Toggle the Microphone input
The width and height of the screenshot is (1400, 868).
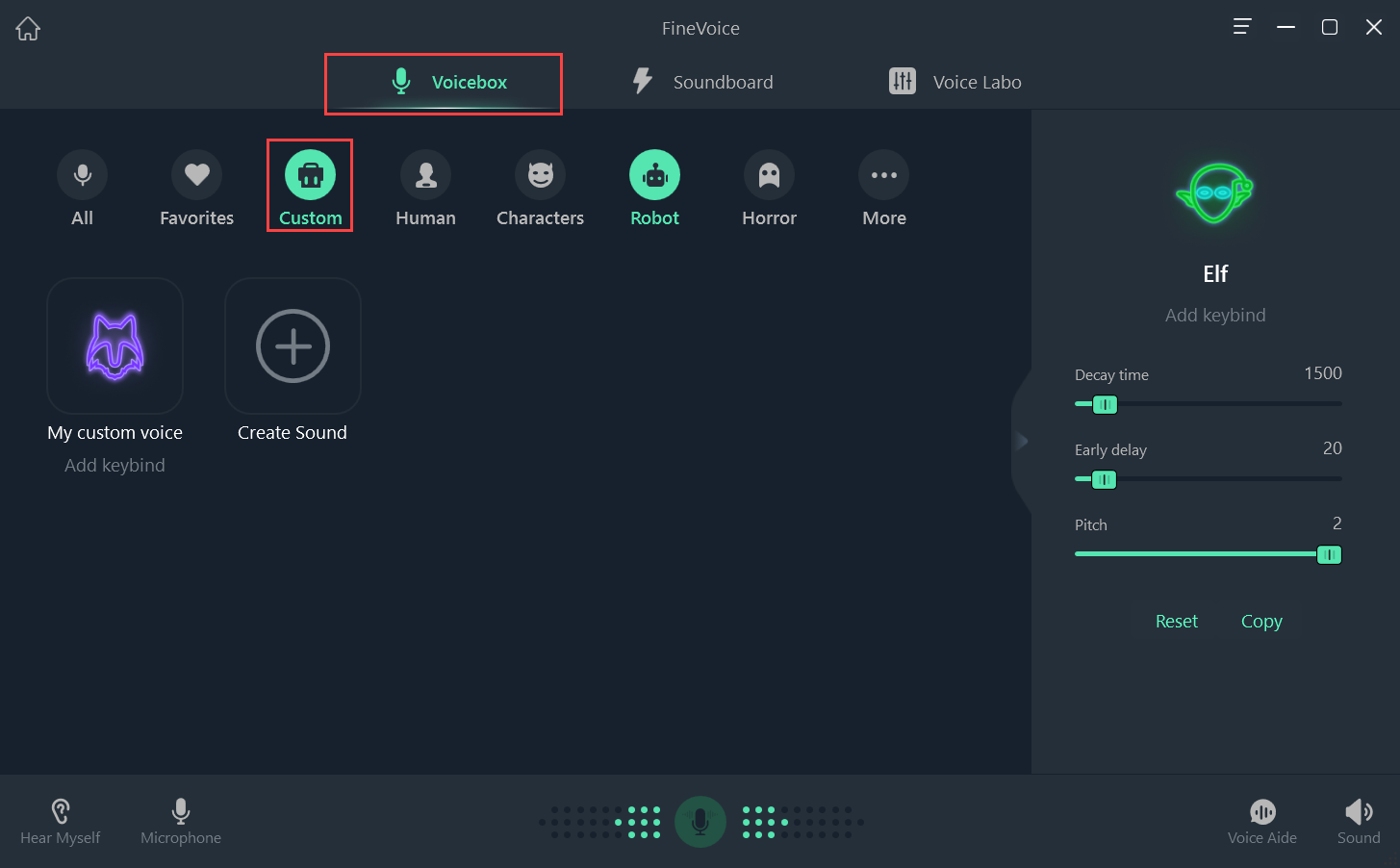coord(180,820)
